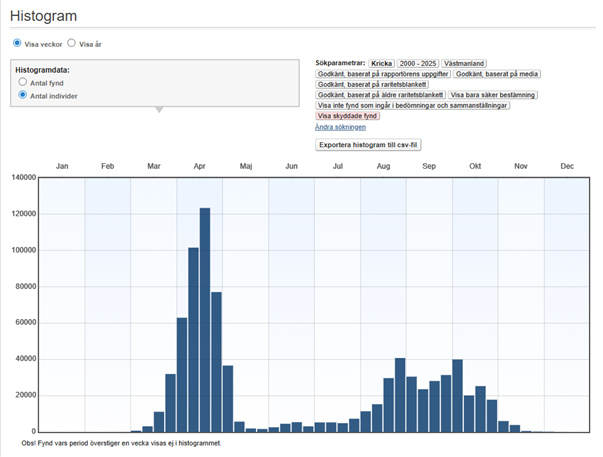Select the 'Västmanland' region tag
This screenshot has height=457, width=603.
pyautogui.click(x=464, y=63)
